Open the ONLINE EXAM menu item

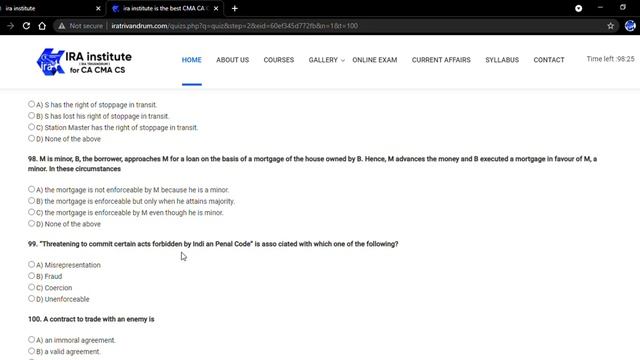(375, 60)
